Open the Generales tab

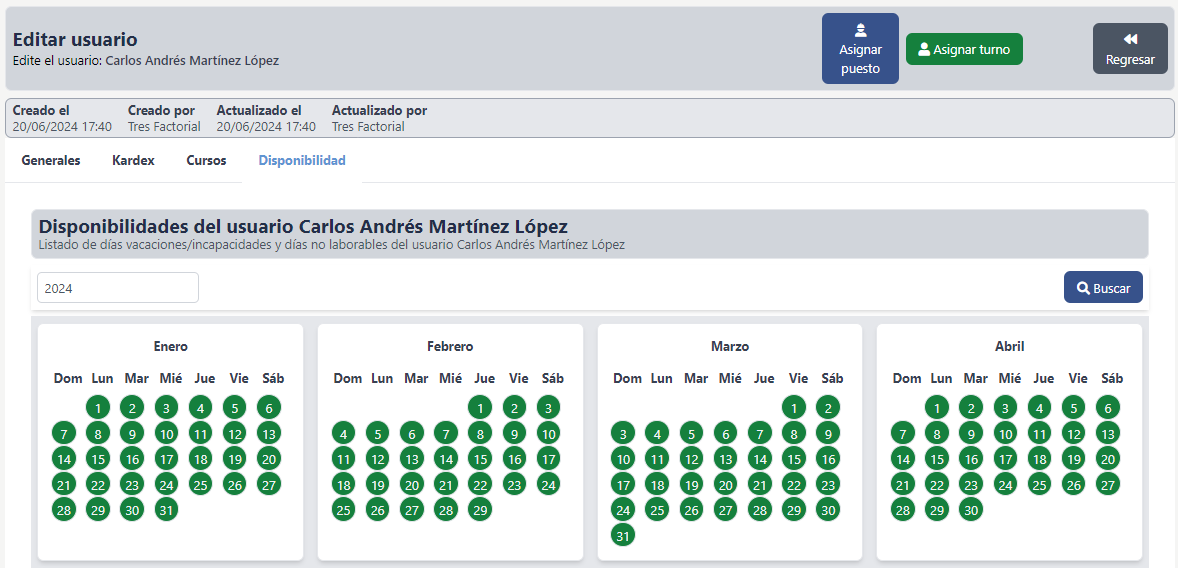(x=51, y=160)
